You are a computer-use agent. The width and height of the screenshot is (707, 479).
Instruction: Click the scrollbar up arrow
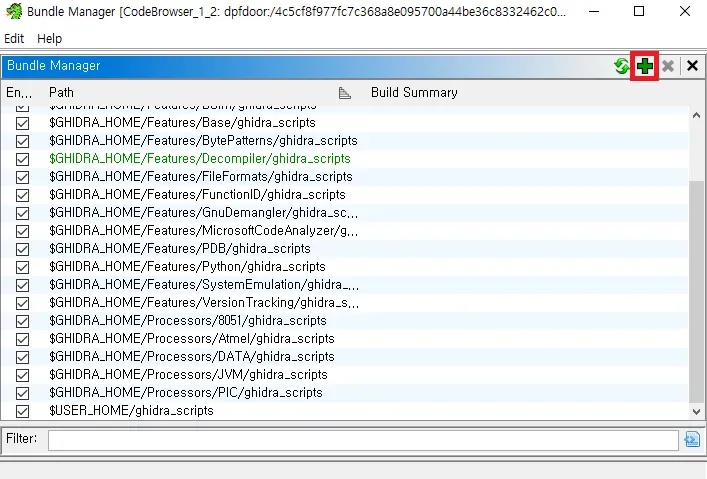click(x=696, y=115)
